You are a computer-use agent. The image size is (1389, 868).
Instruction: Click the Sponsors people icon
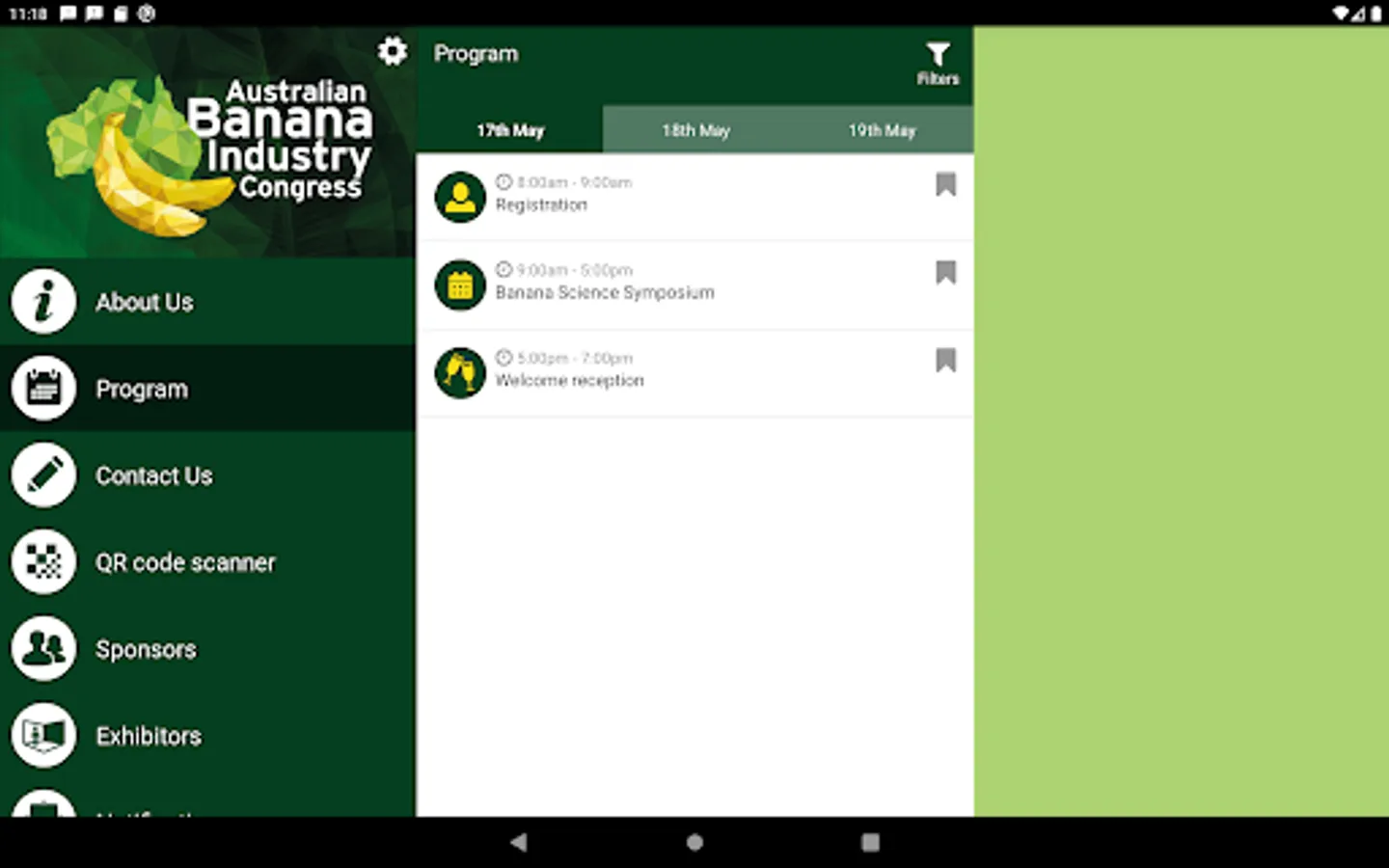pos(43,649)
